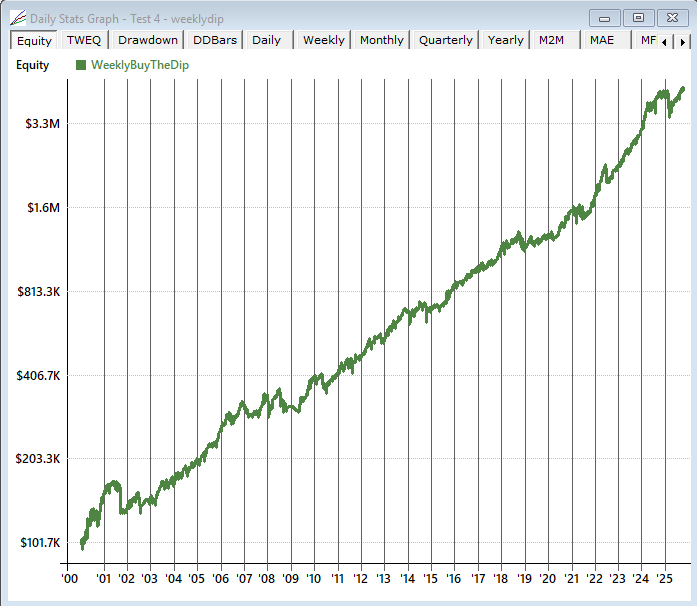Screen dimensions: 697x606
Task: Click the $203.3K y-axis label
Action: tap(38, 459)
